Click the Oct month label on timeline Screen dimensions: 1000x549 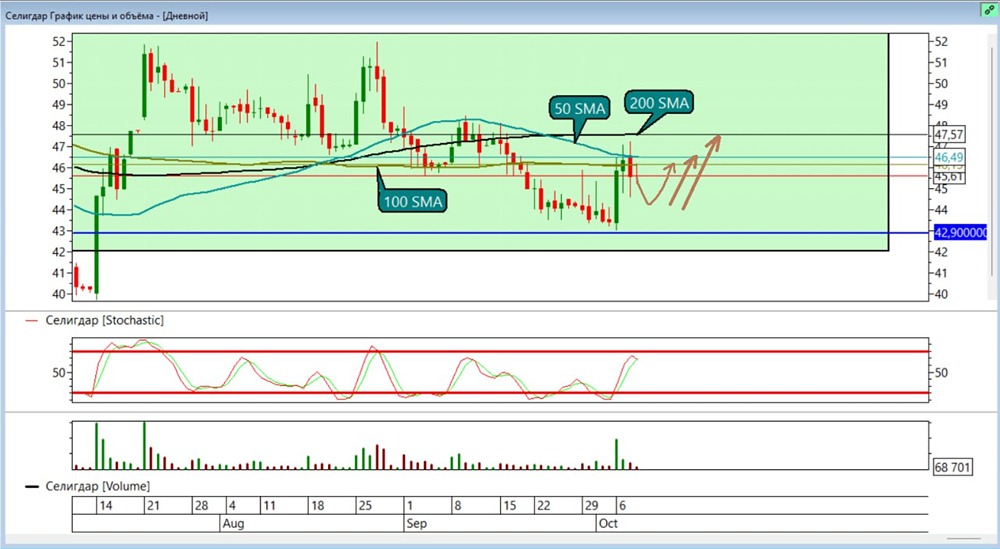tap(607, 522)
